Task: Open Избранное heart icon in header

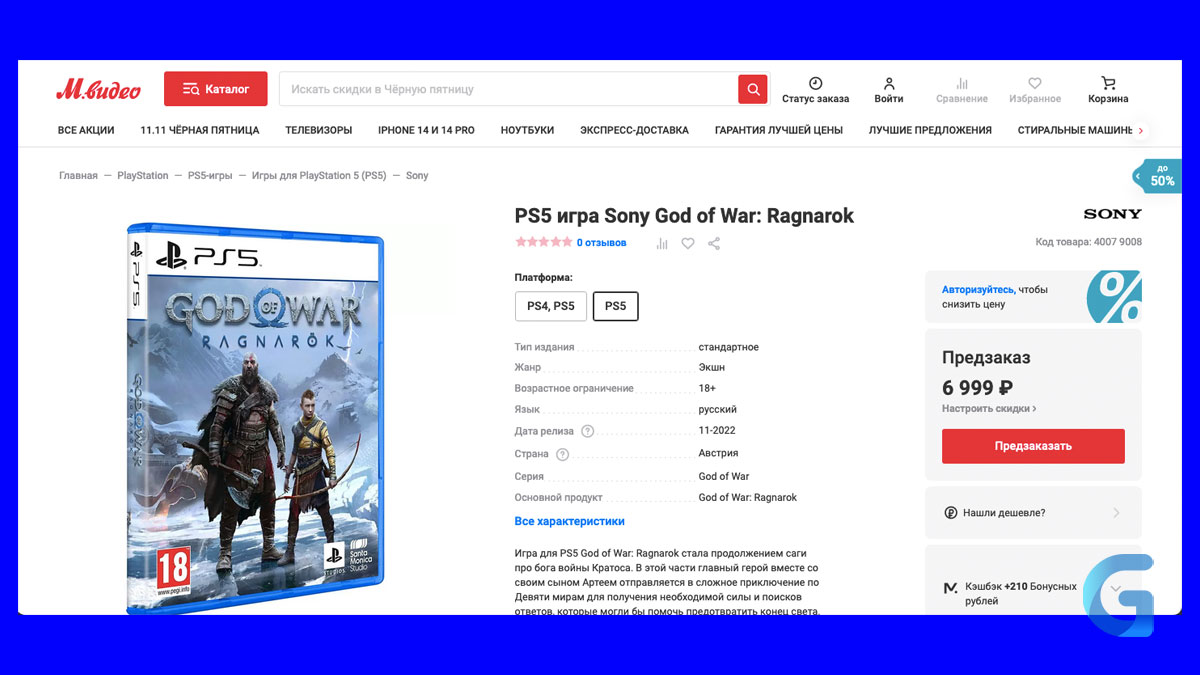Action: click(x=1035, y=83)
